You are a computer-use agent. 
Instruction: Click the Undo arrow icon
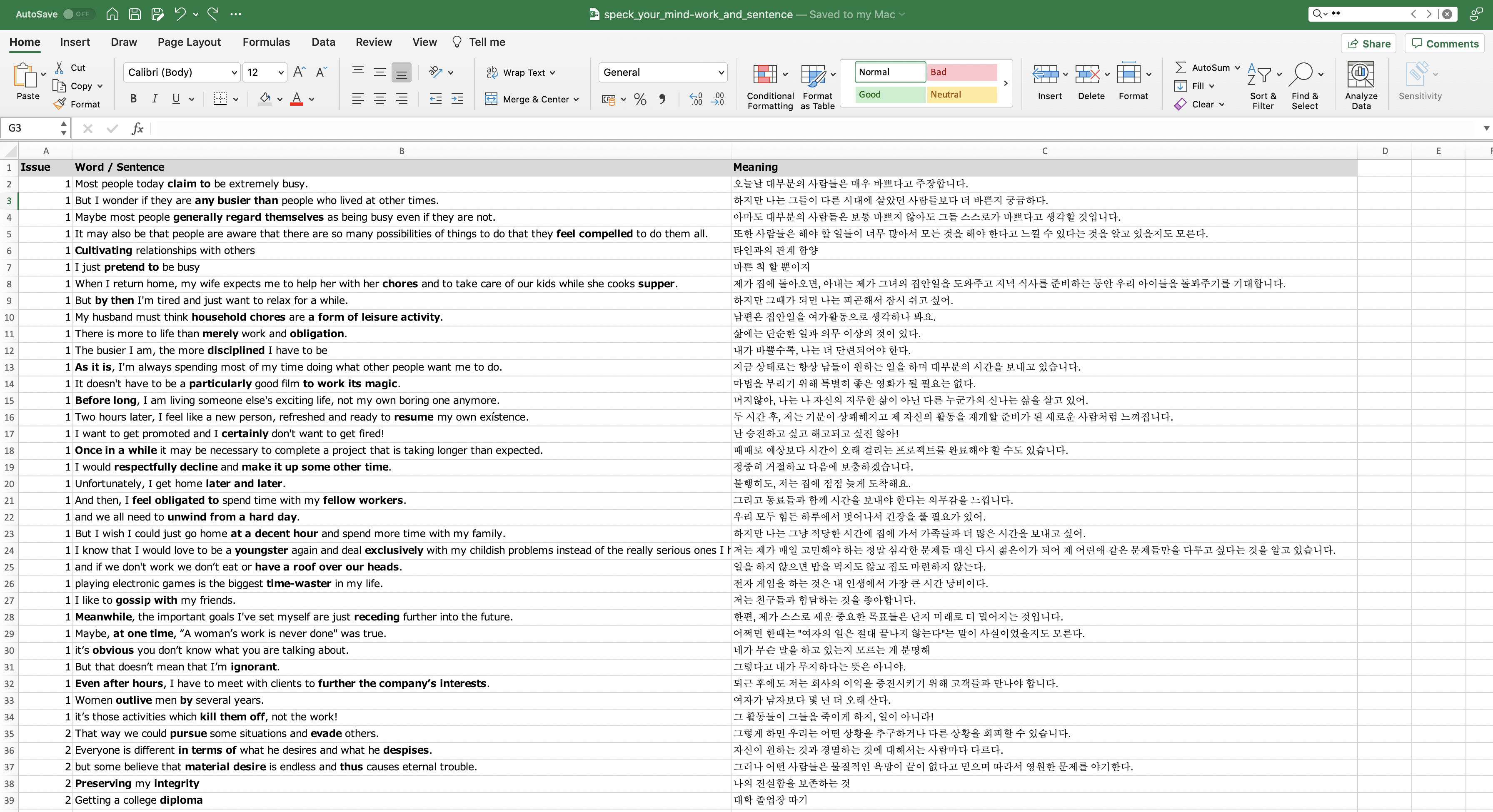(x=180, y=14)
